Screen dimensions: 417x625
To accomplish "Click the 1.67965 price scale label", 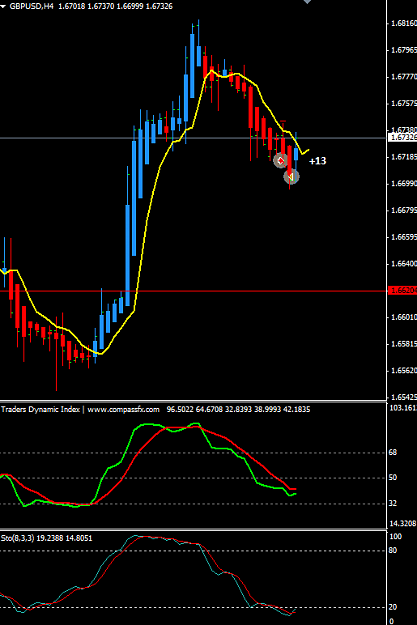I will (x=404, y=50).
